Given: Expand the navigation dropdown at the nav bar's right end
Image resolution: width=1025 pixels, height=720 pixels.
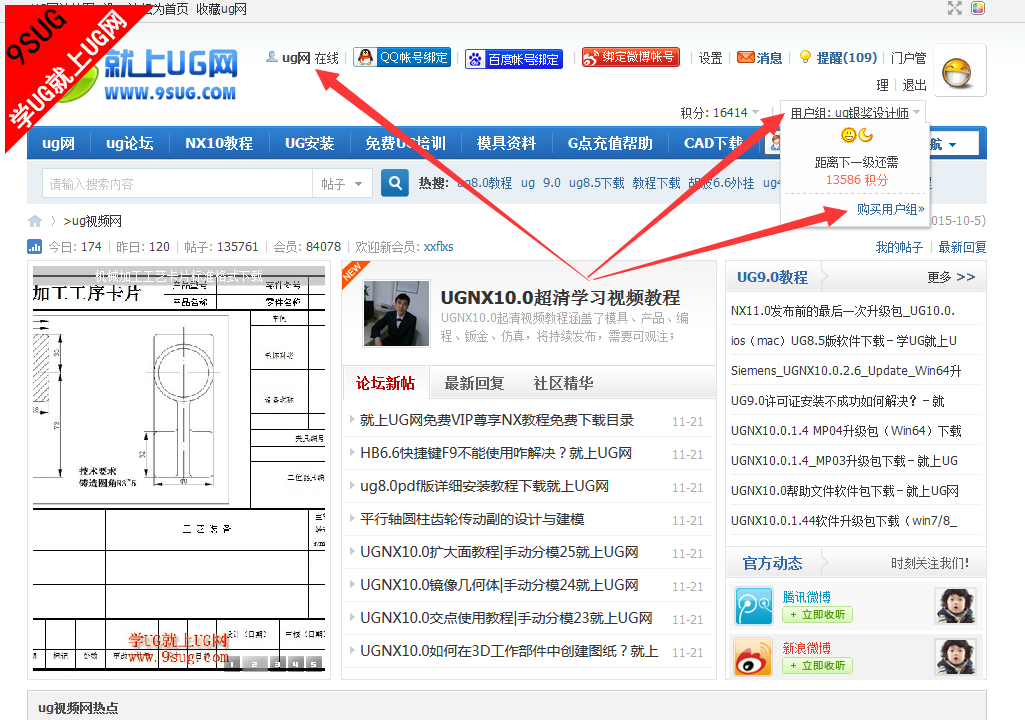Looking at the screenshot, I should pos(952,144).
